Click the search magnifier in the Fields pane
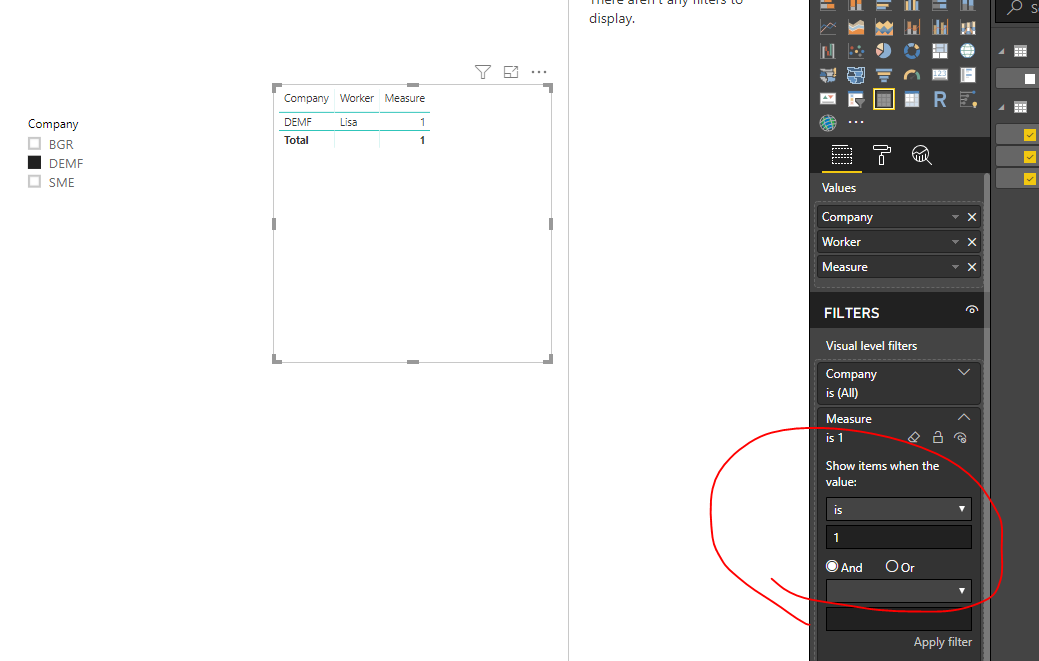 click(x=1014, y=8)
